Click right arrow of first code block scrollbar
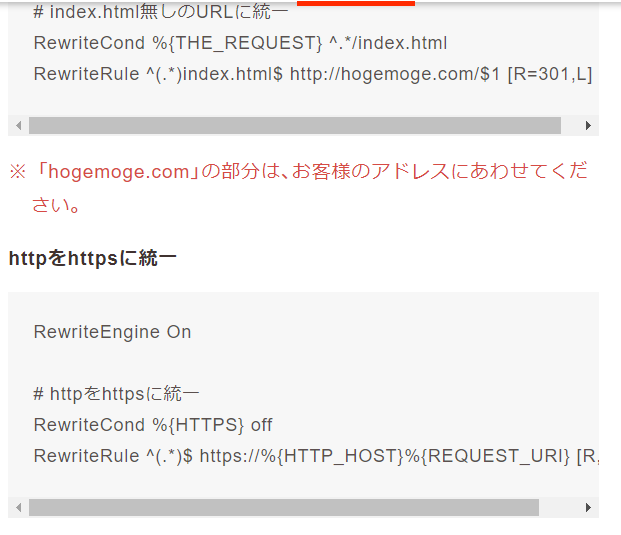 coord(588,126)
